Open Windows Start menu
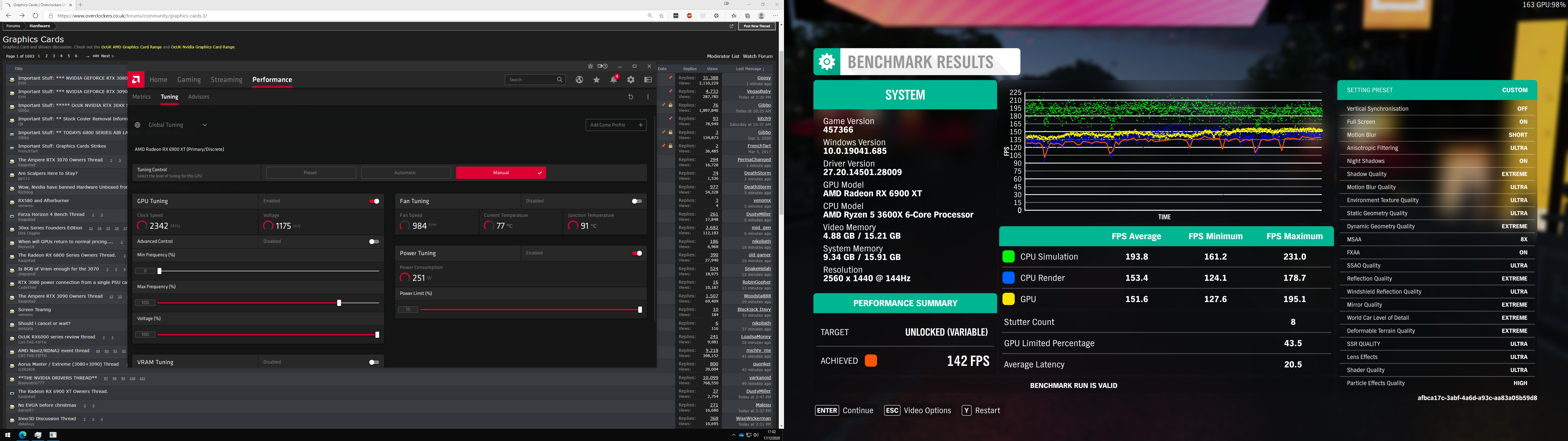1568x441 pixels. tap(7, 435)
